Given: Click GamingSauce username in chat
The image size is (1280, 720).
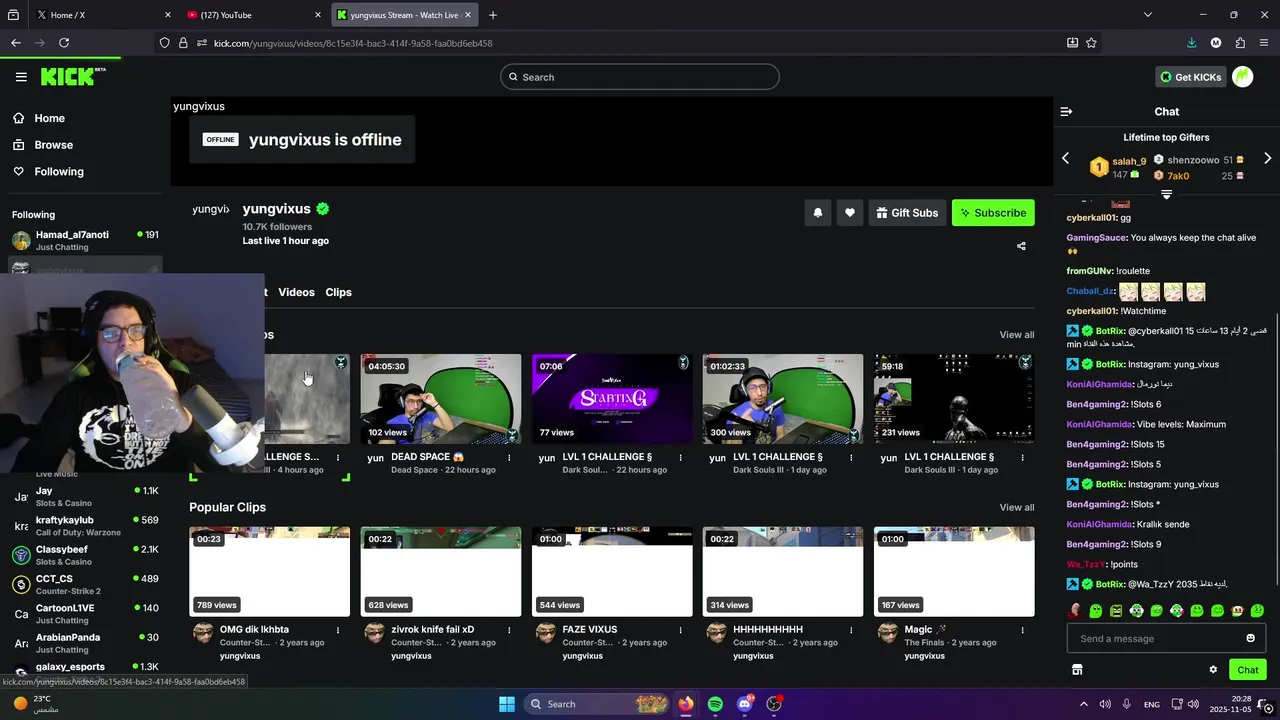Looking at the screenshot, I should click(1096, 238).
